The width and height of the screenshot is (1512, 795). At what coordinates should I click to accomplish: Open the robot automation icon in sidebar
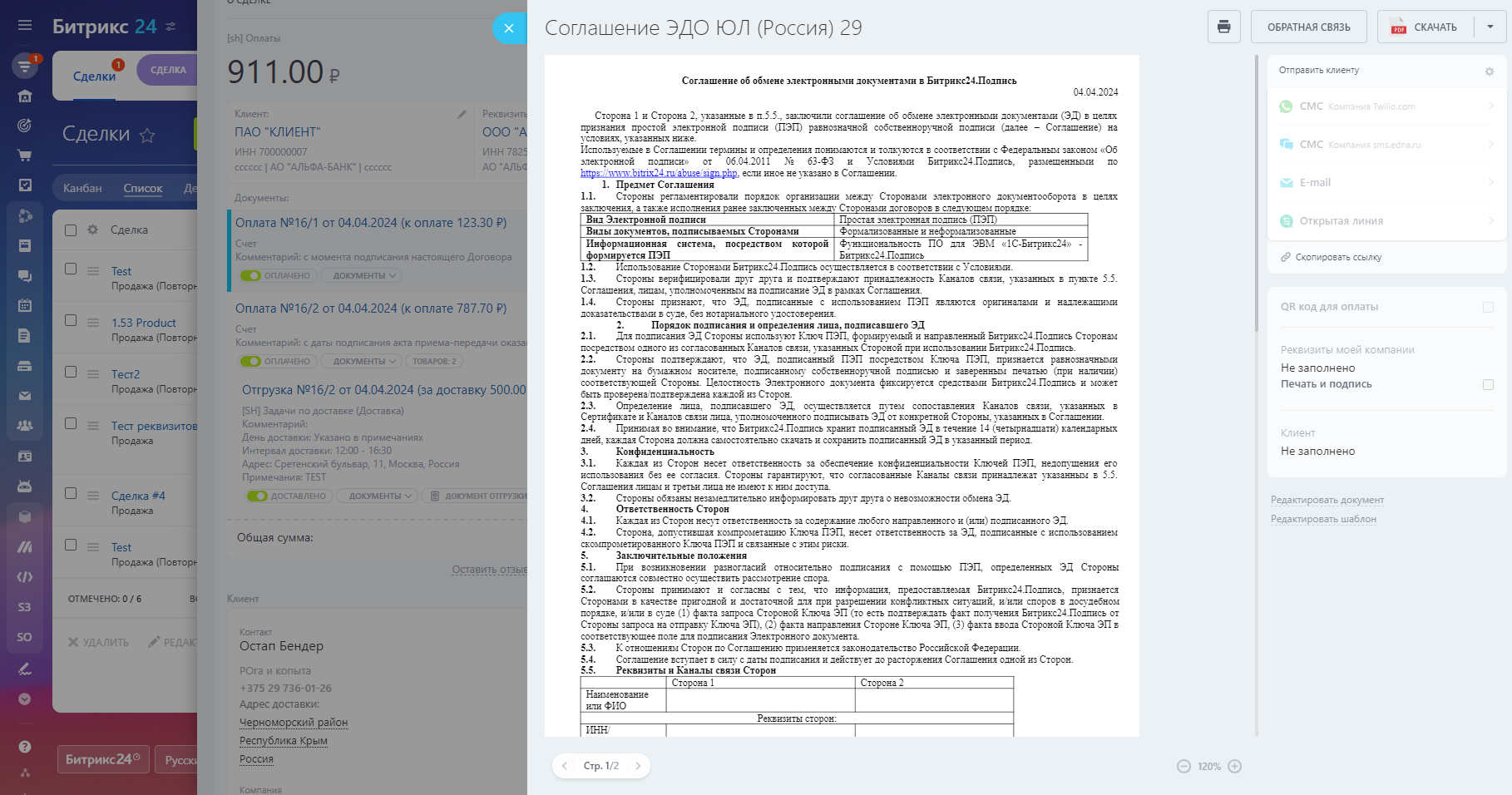25,486
